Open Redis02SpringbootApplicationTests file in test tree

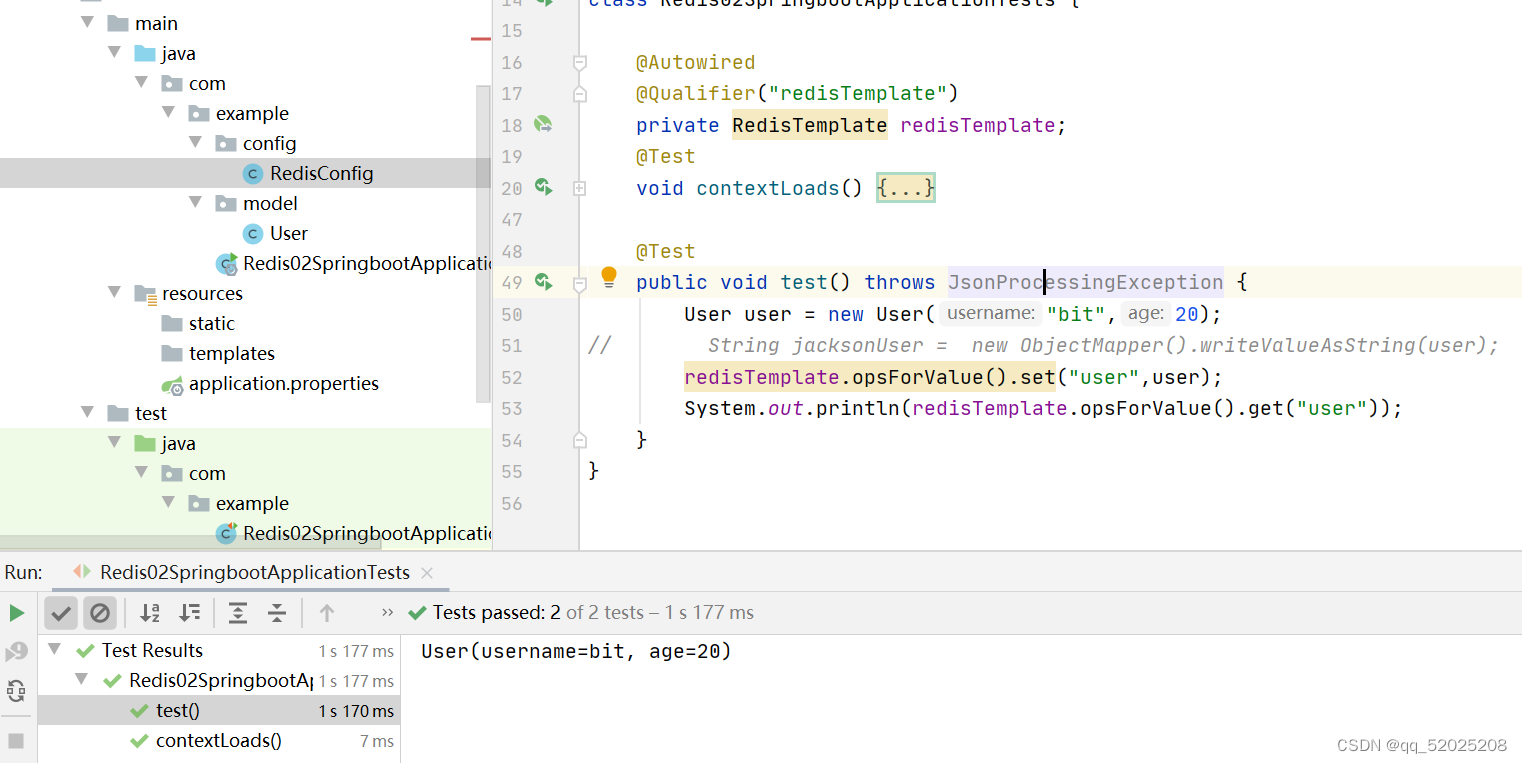[354, 533]
